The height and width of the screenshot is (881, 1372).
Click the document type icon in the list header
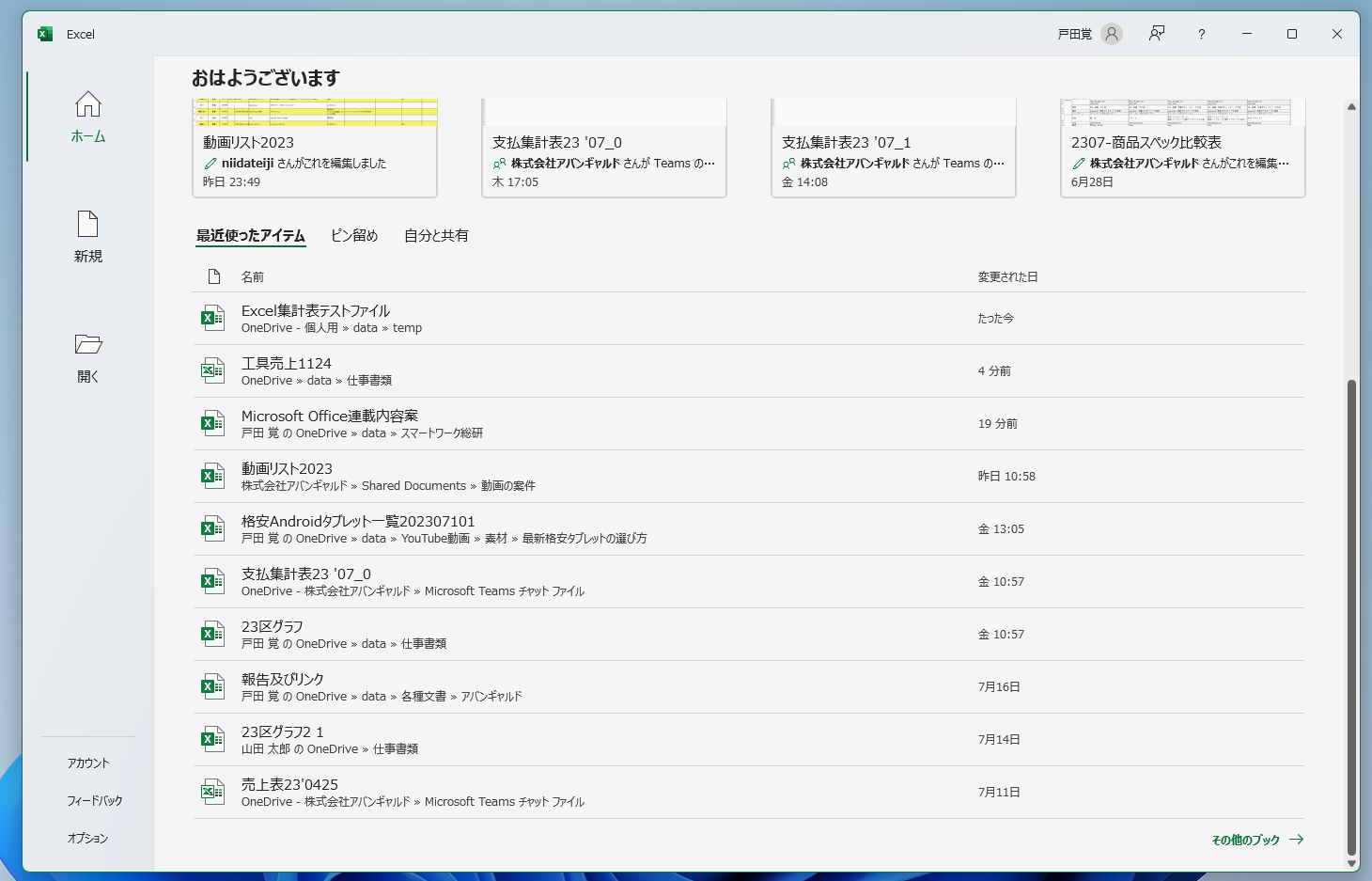214,276
